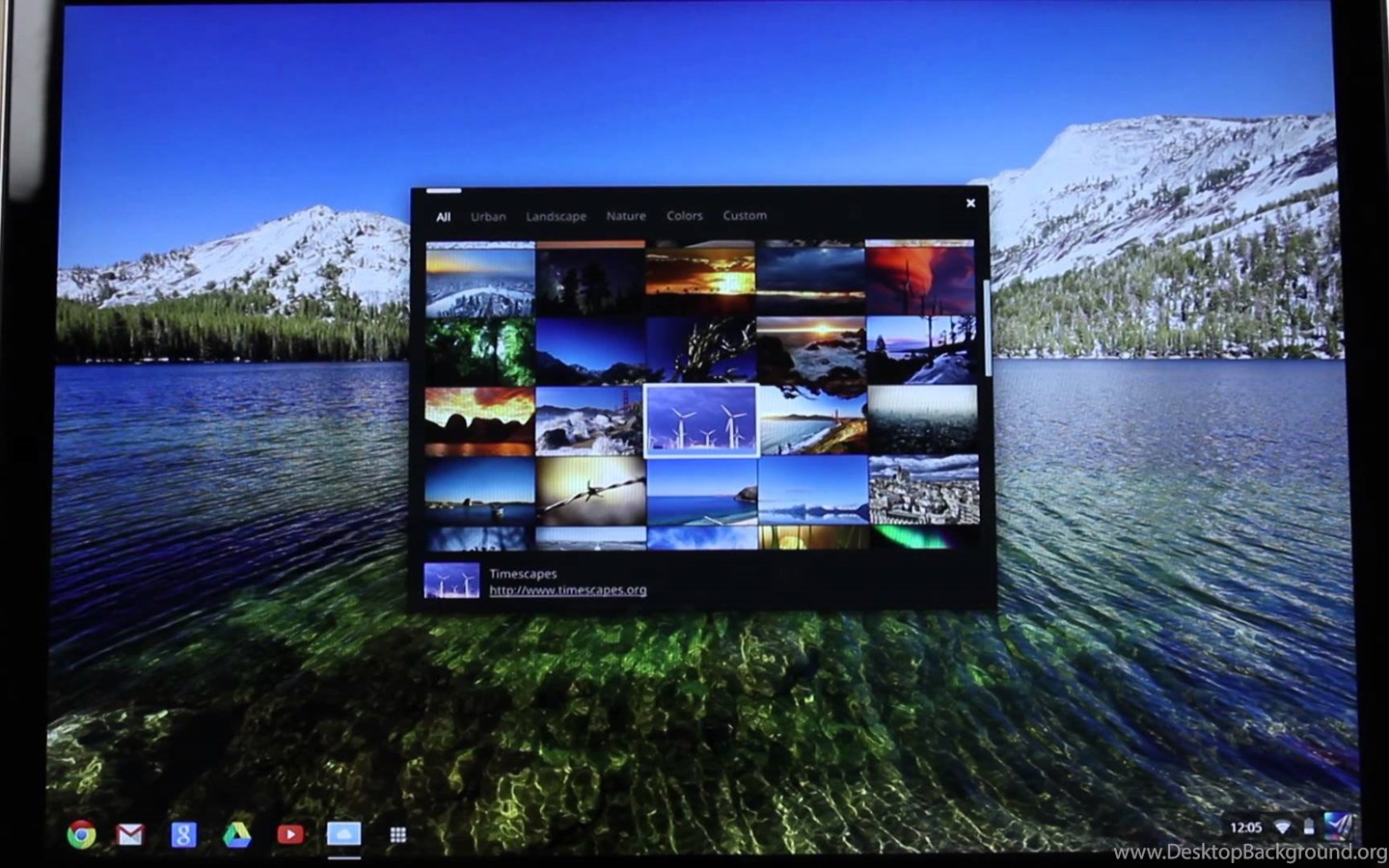The image size is (1389, 868).
Task: Switch to the Urban wallpaper tab
Action: pos(488,216)
